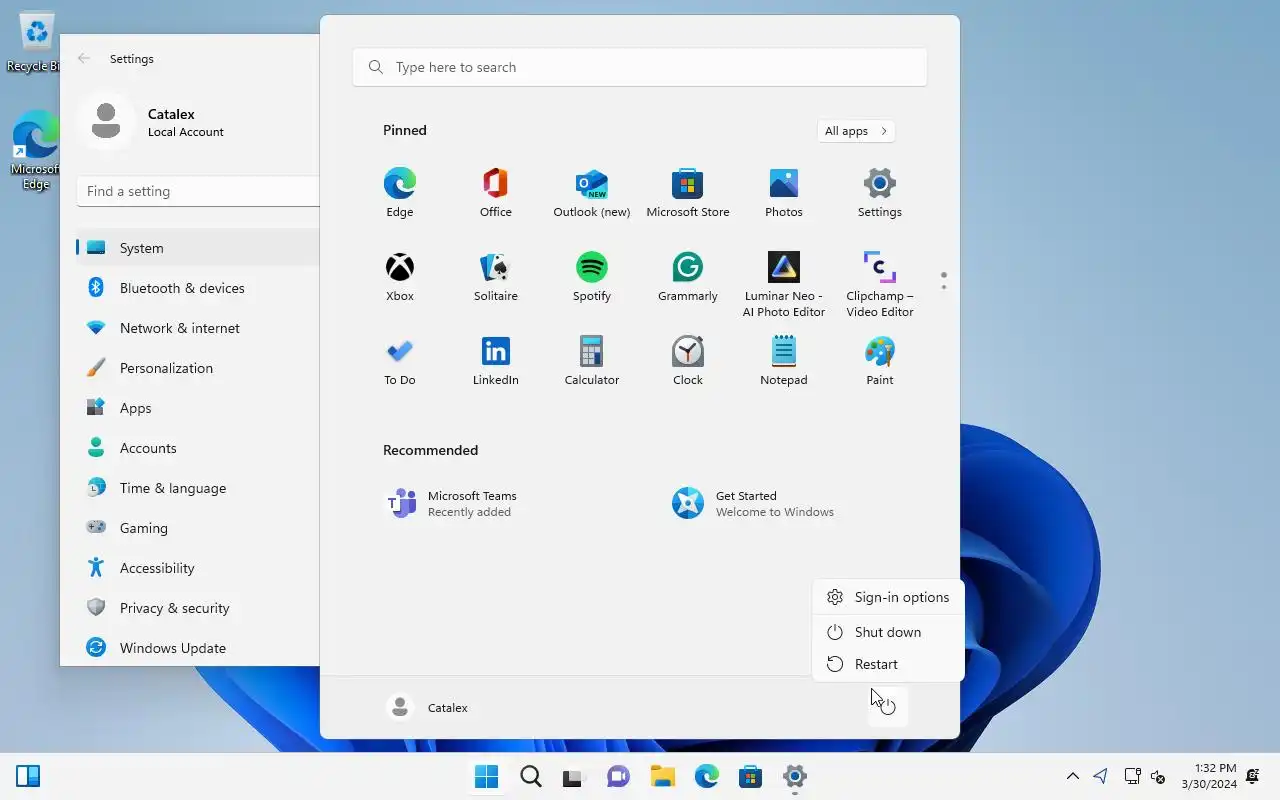This screenshot has width=1280, height=800.
Task: Launch Notepad from pinned apps
Action: (x=783, y=360)
